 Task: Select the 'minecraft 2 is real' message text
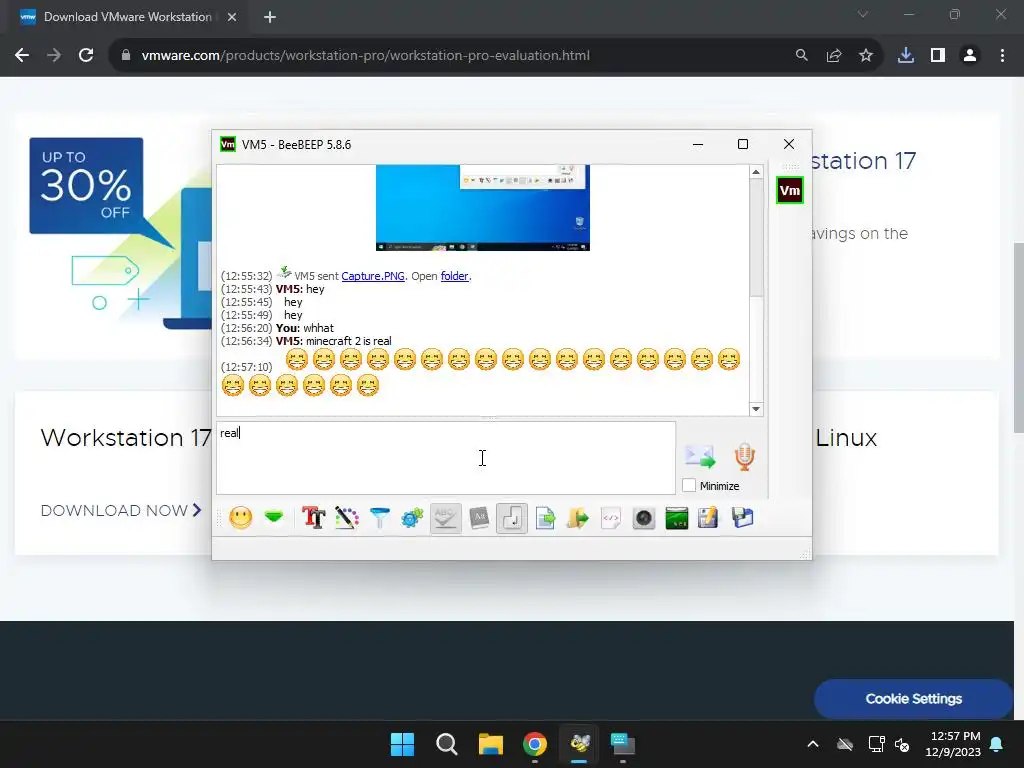(x=349, y=341)
